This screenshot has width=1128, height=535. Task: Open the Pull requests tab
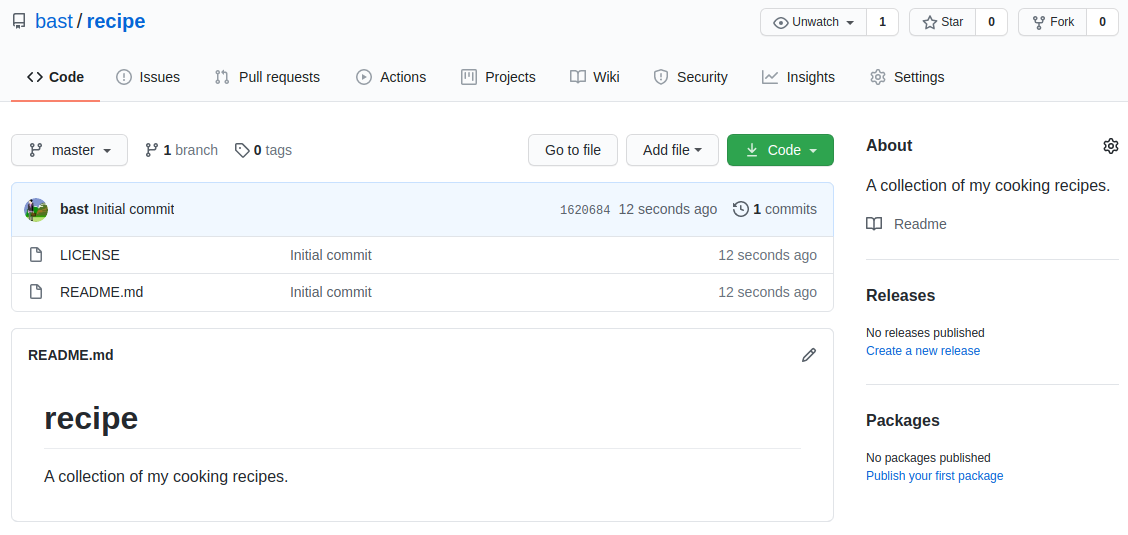click(267, 77)
